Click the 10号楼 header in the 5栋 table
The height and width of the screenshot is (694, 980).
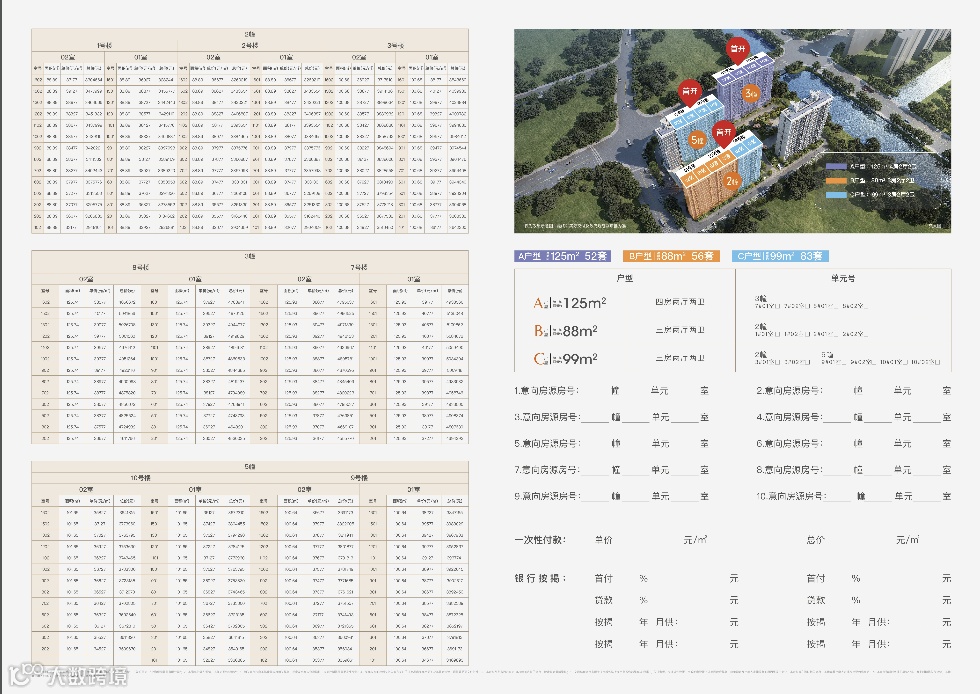[140, 478]
